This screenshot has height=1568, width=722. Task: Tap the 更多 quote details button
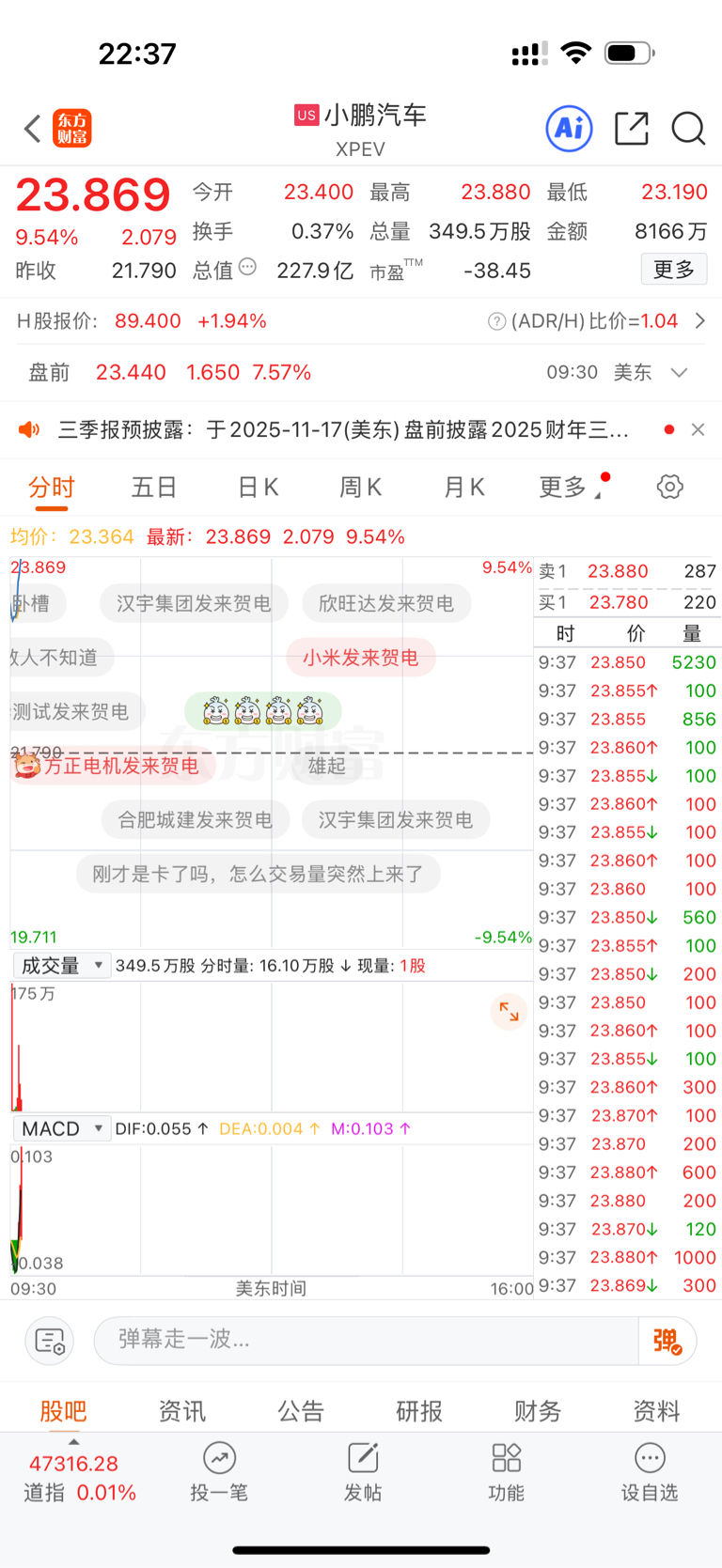click(674, 270)
